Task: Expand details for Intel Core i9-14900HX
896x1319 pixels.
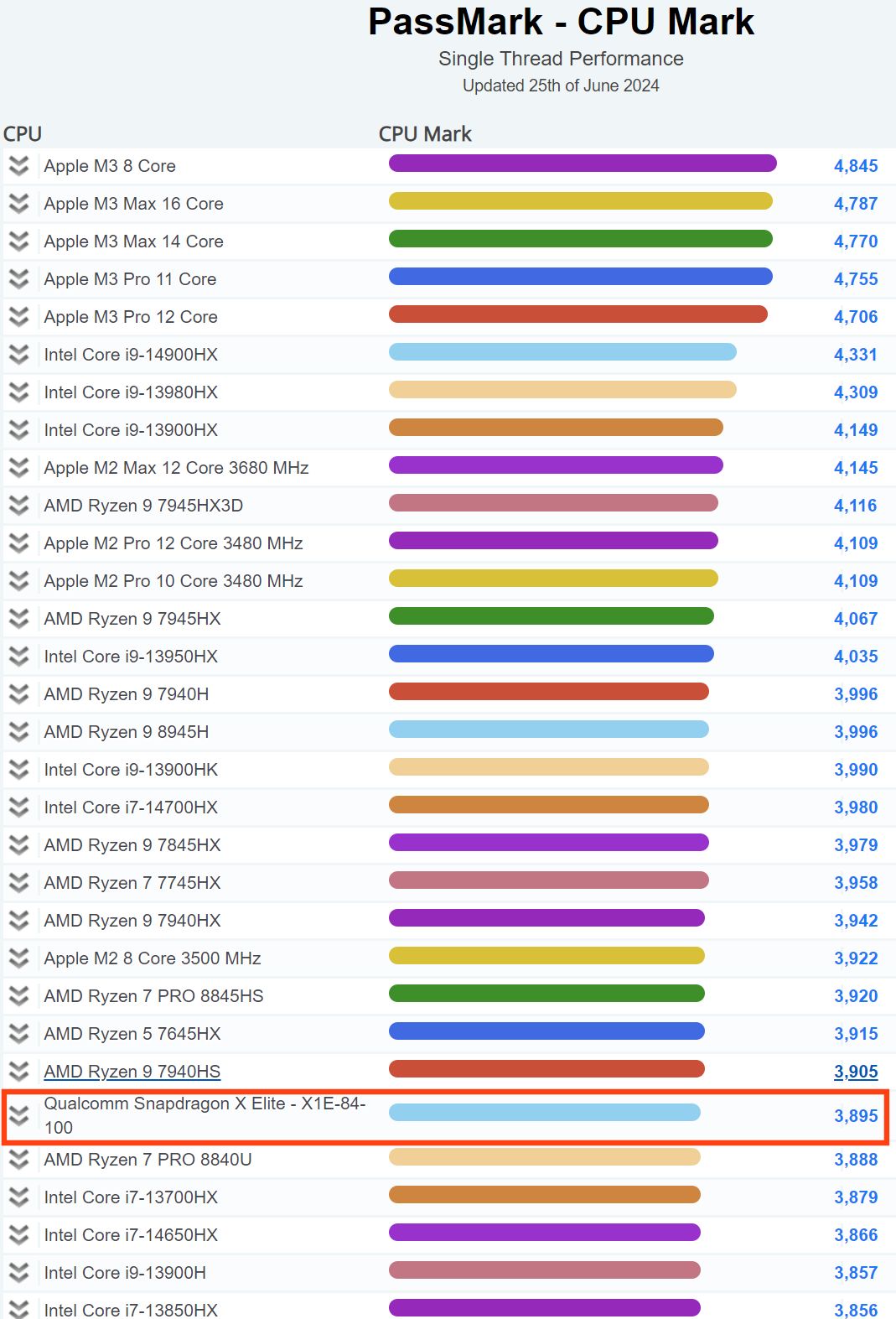Action: (x=18, y=355)
